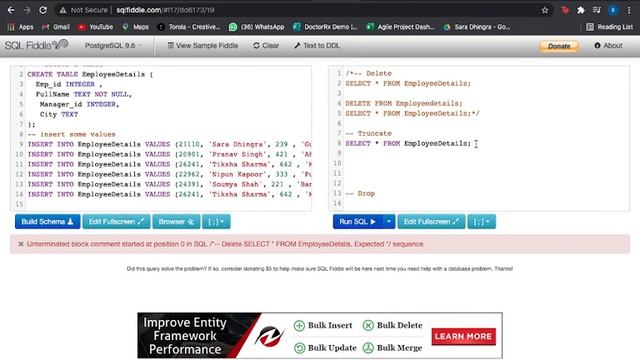This screenshot has height=360, width=640.
Task: Open the Apps bookmark shortcut
Action: pyautogui.click(x=20, y=27)
